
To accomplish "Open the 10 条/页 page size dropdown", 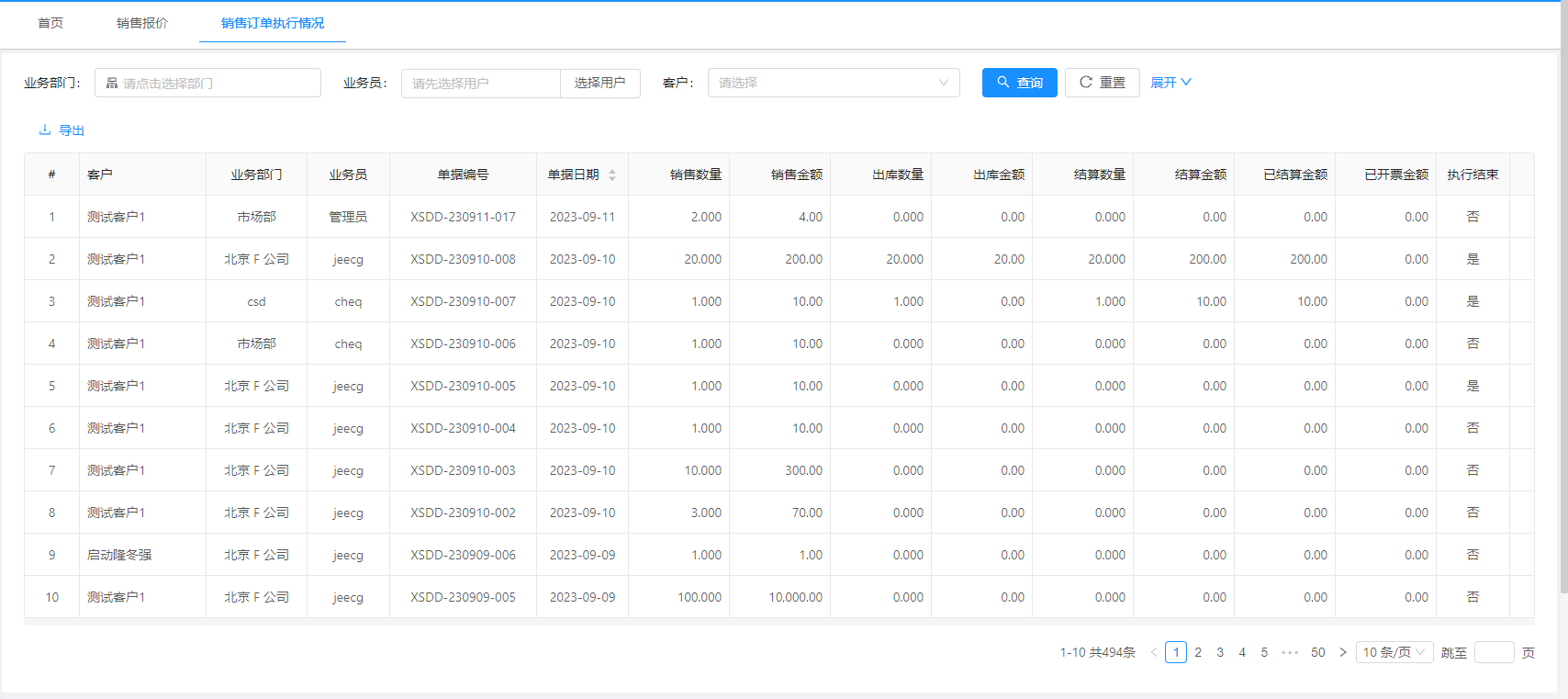I will pyautogui.click(x=1394, y=652).
